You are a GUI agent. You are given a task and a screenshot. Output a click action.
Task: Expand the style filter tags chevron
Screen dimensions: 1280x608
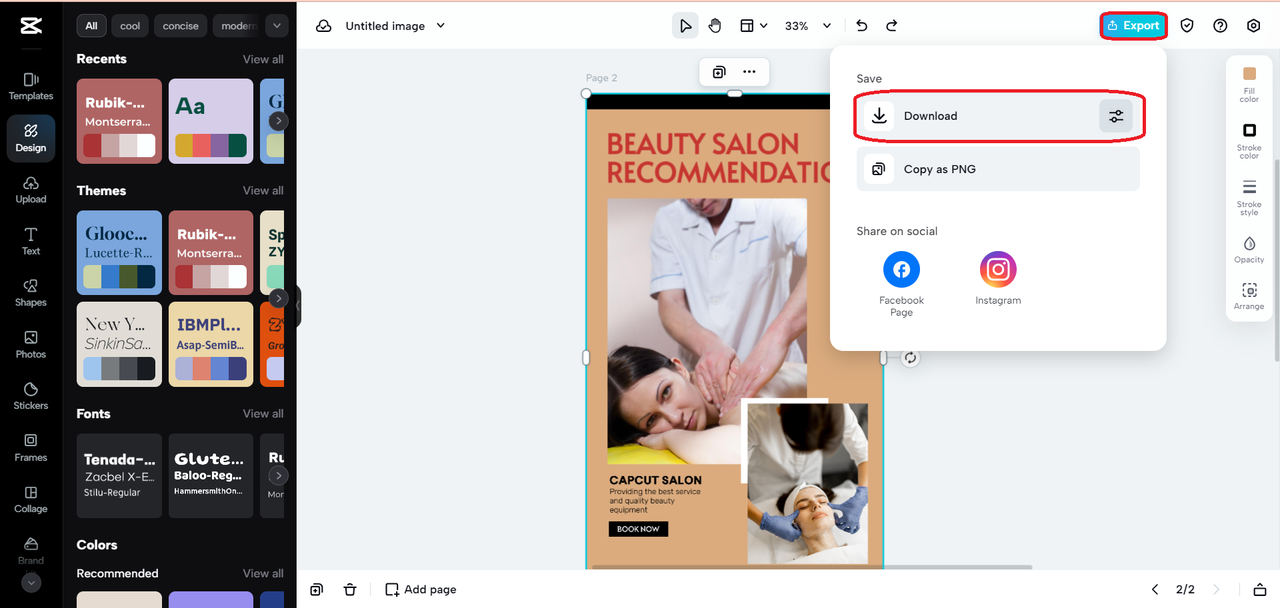pyautogui.click(x=276, y=26)
